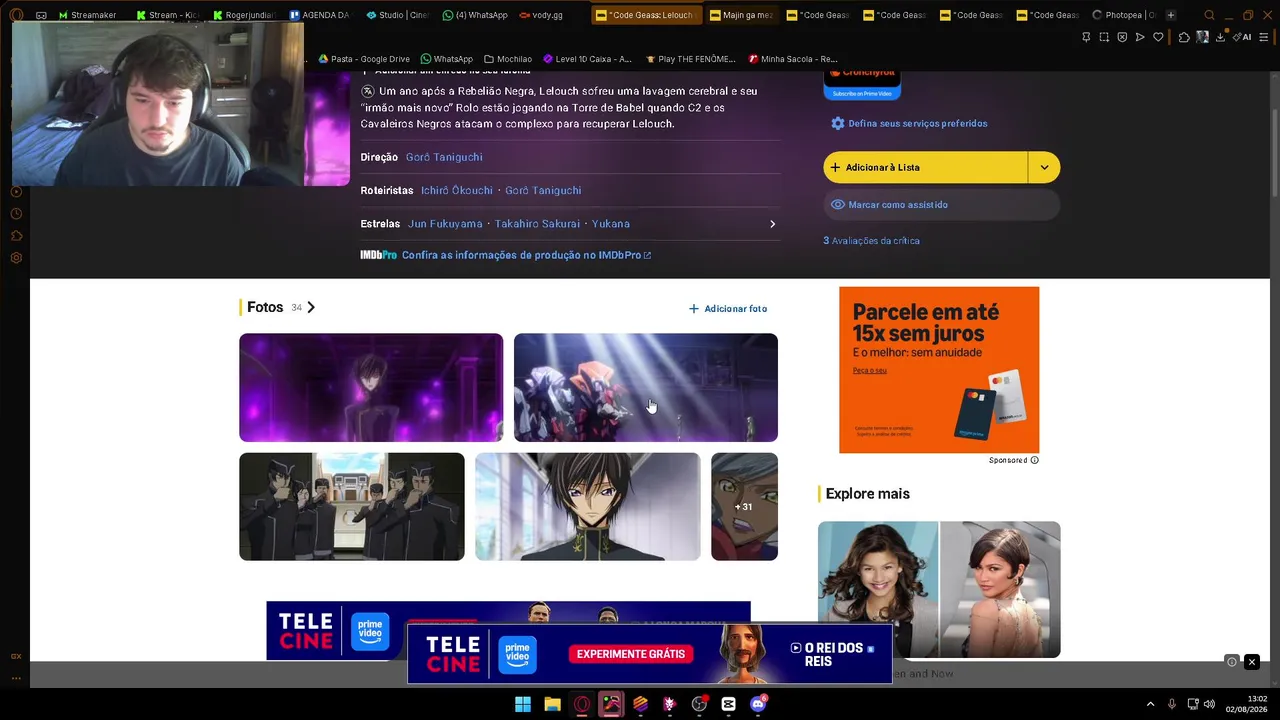Toggle Marcar como assistido
This screenshot has height=720, width=1280.
pos(941,205)
